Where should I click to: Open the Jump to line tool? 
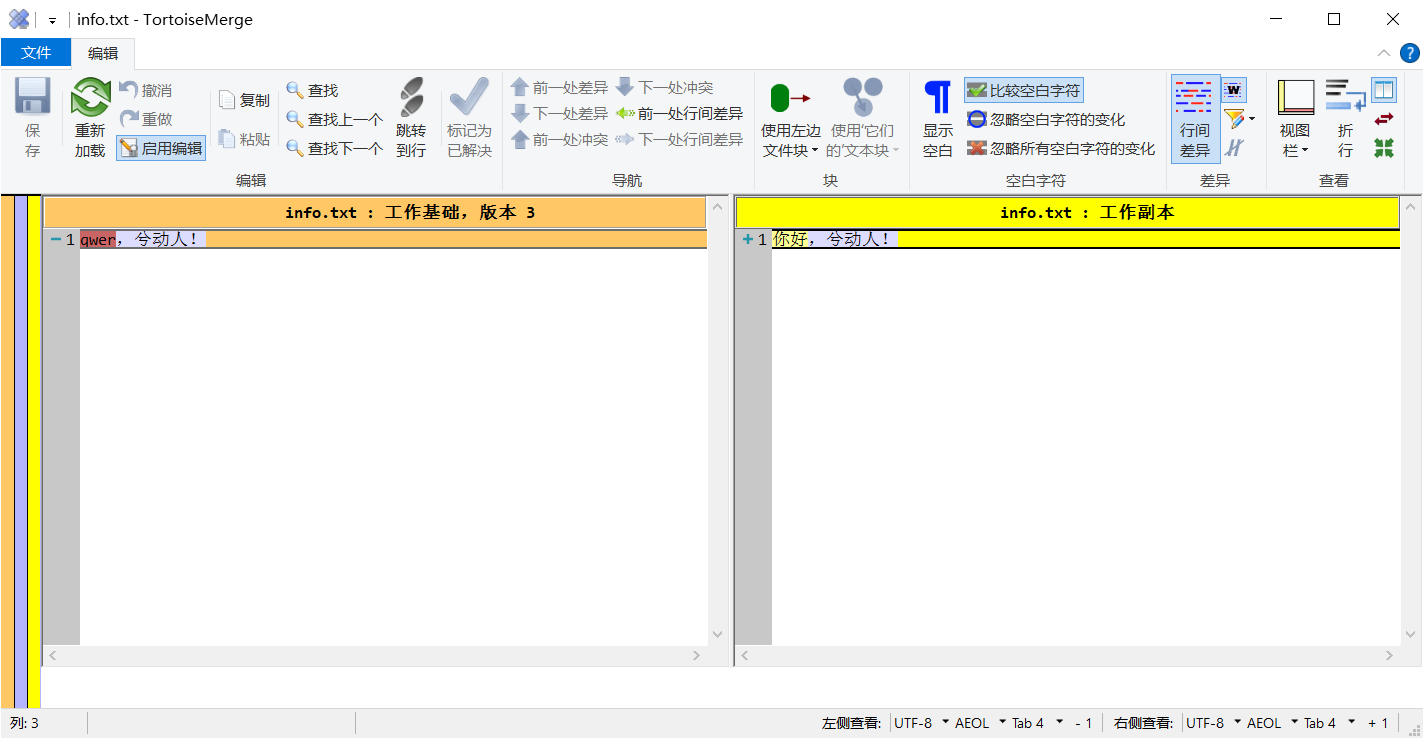pos(411,118)
